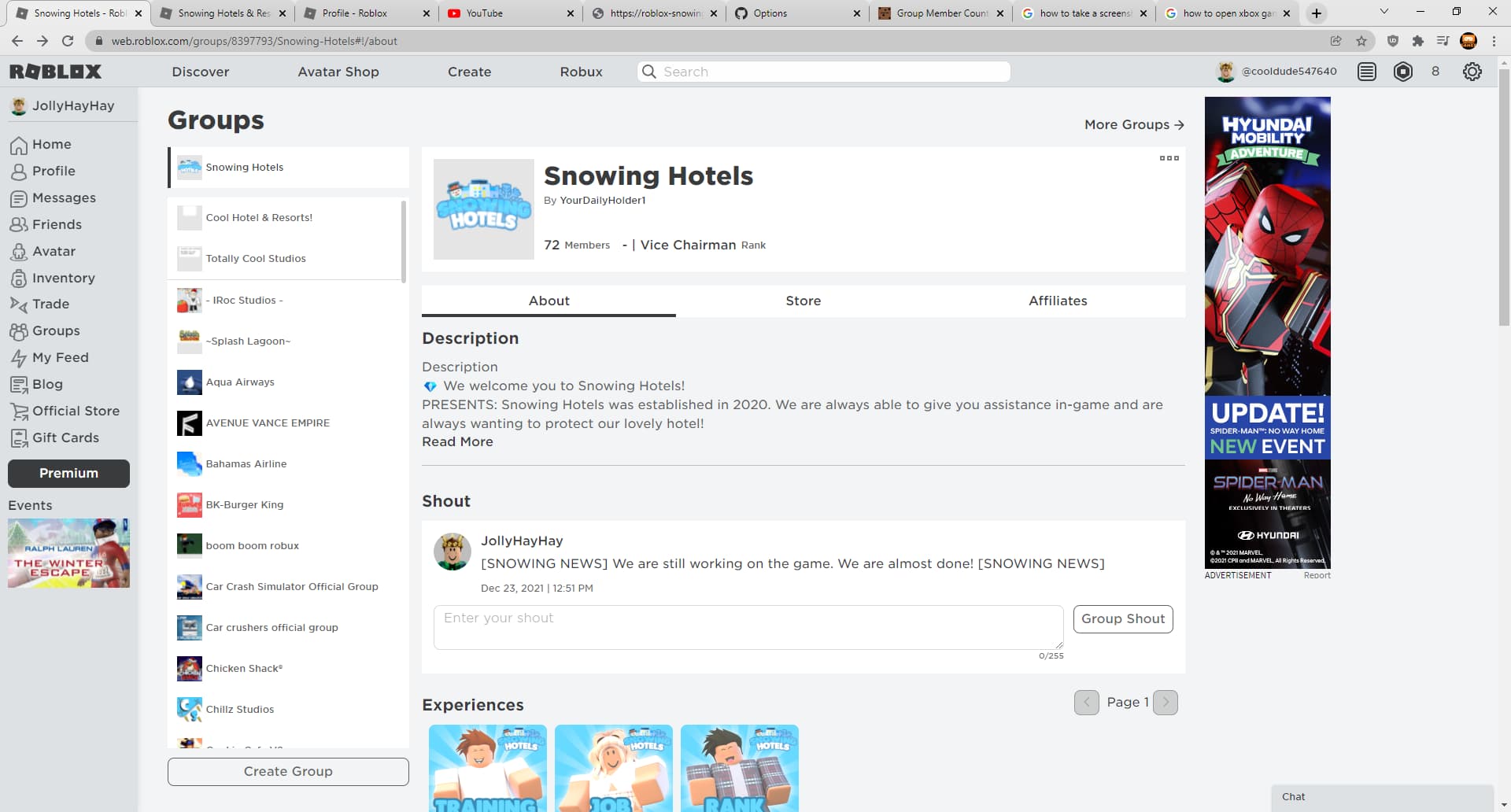This screenshot has height=812, width=1511.
Task: Open the Chat panel
Action: coord(1382,797)
